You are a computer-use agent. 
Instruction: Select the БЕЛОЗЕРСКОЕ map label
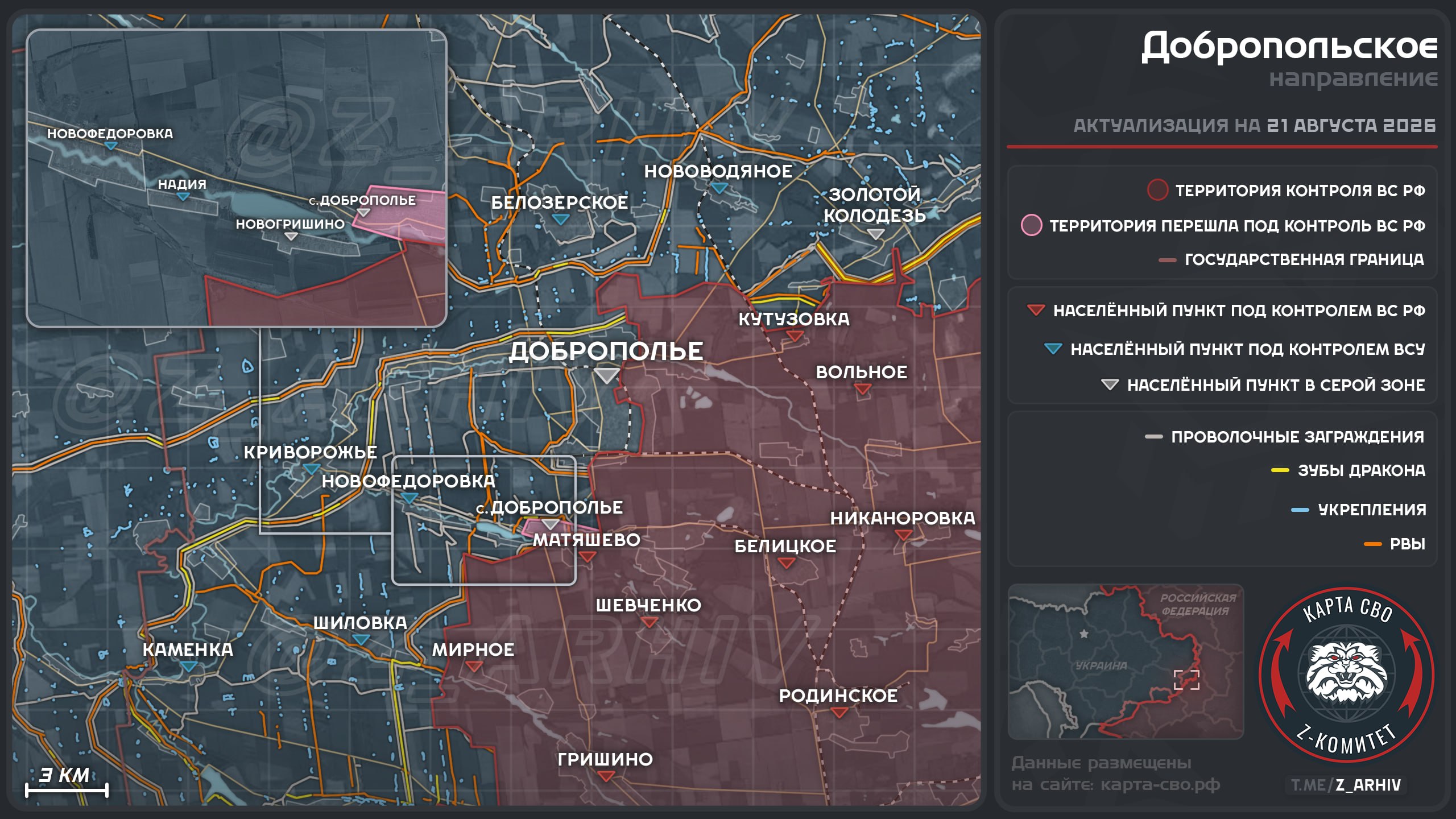(x=560, y=202)
